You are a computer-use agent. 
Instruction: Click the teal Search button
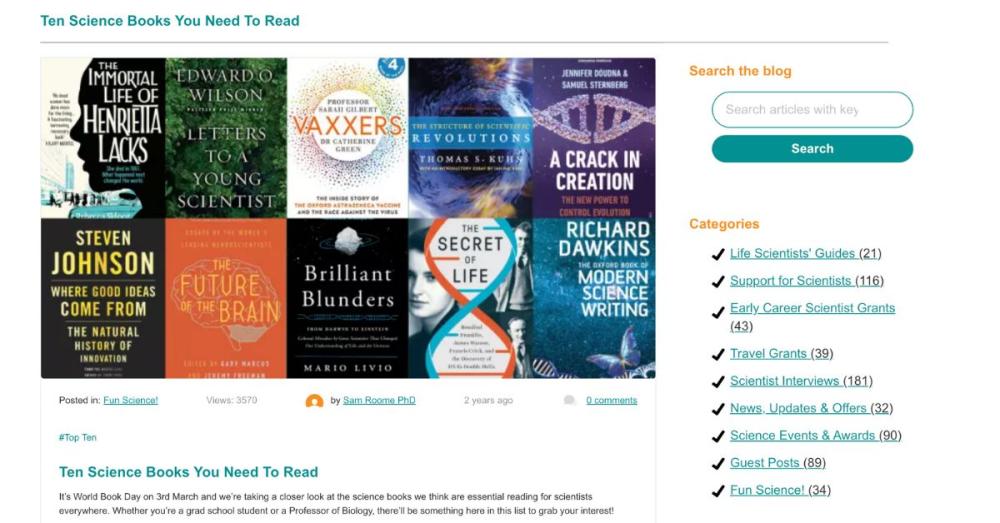(812, 149)
